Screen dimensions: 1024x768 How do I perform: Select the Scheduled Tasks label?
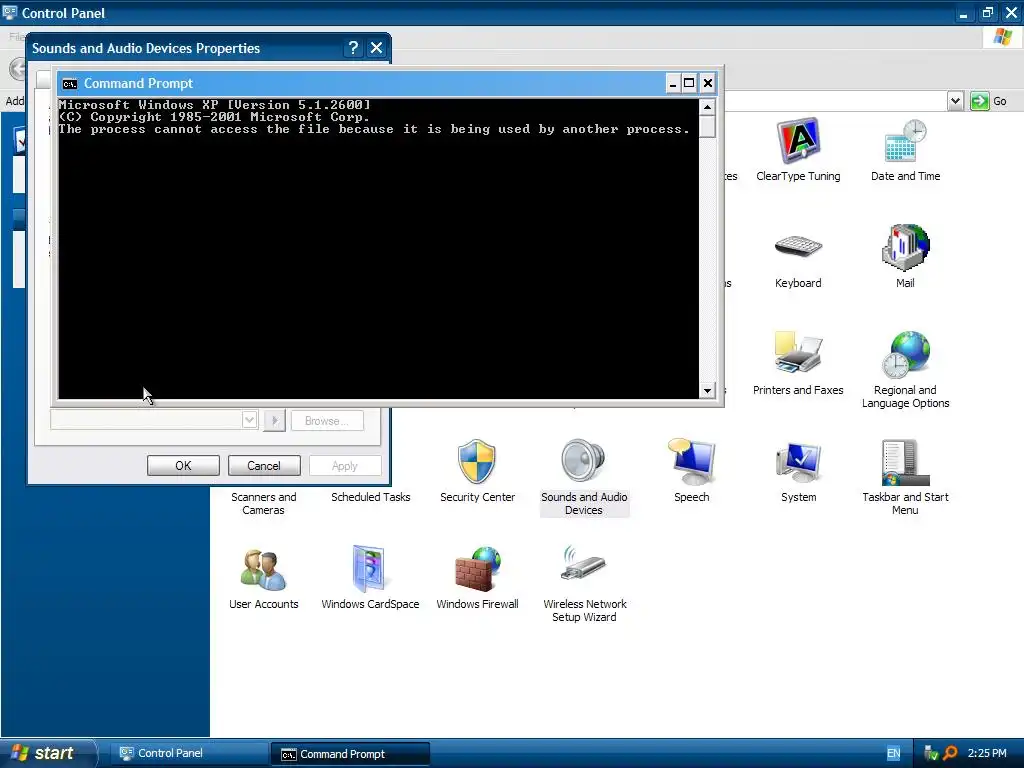(x=370, y=497)
